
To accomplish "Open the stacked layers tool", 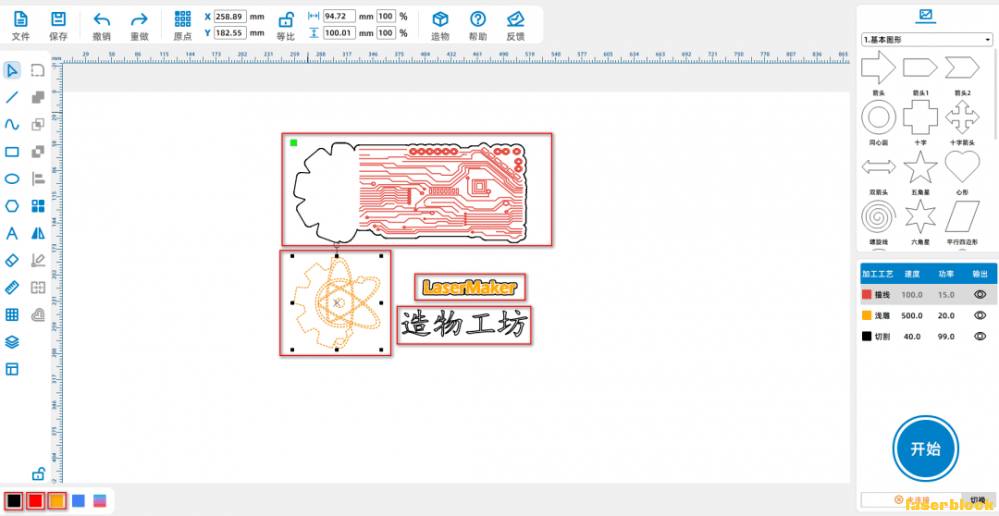I will pos(11,341).
